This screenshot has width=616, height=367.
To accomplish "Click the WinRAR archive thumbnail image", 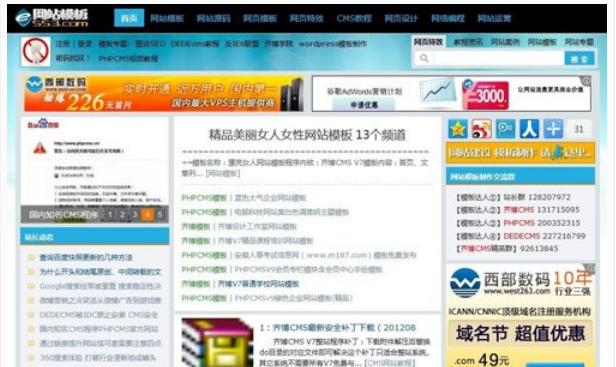I will (x=217, y=343).
